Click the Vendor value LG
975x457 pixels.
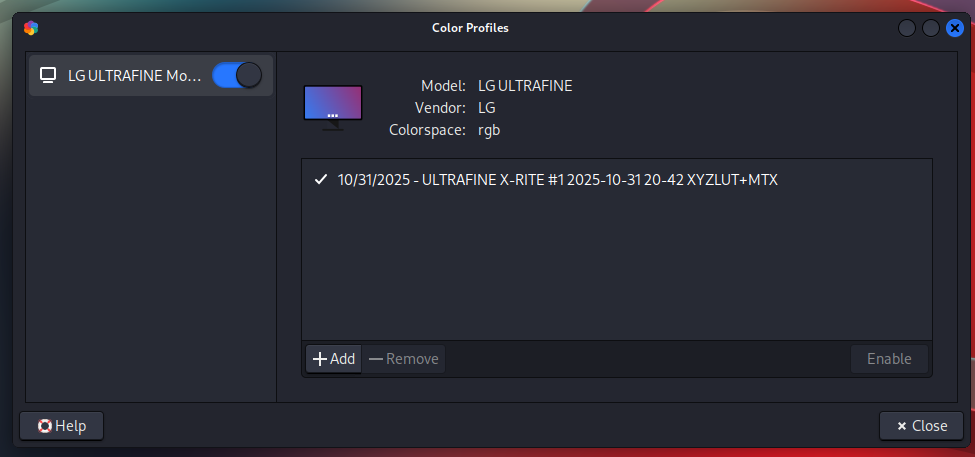[487, 108]
